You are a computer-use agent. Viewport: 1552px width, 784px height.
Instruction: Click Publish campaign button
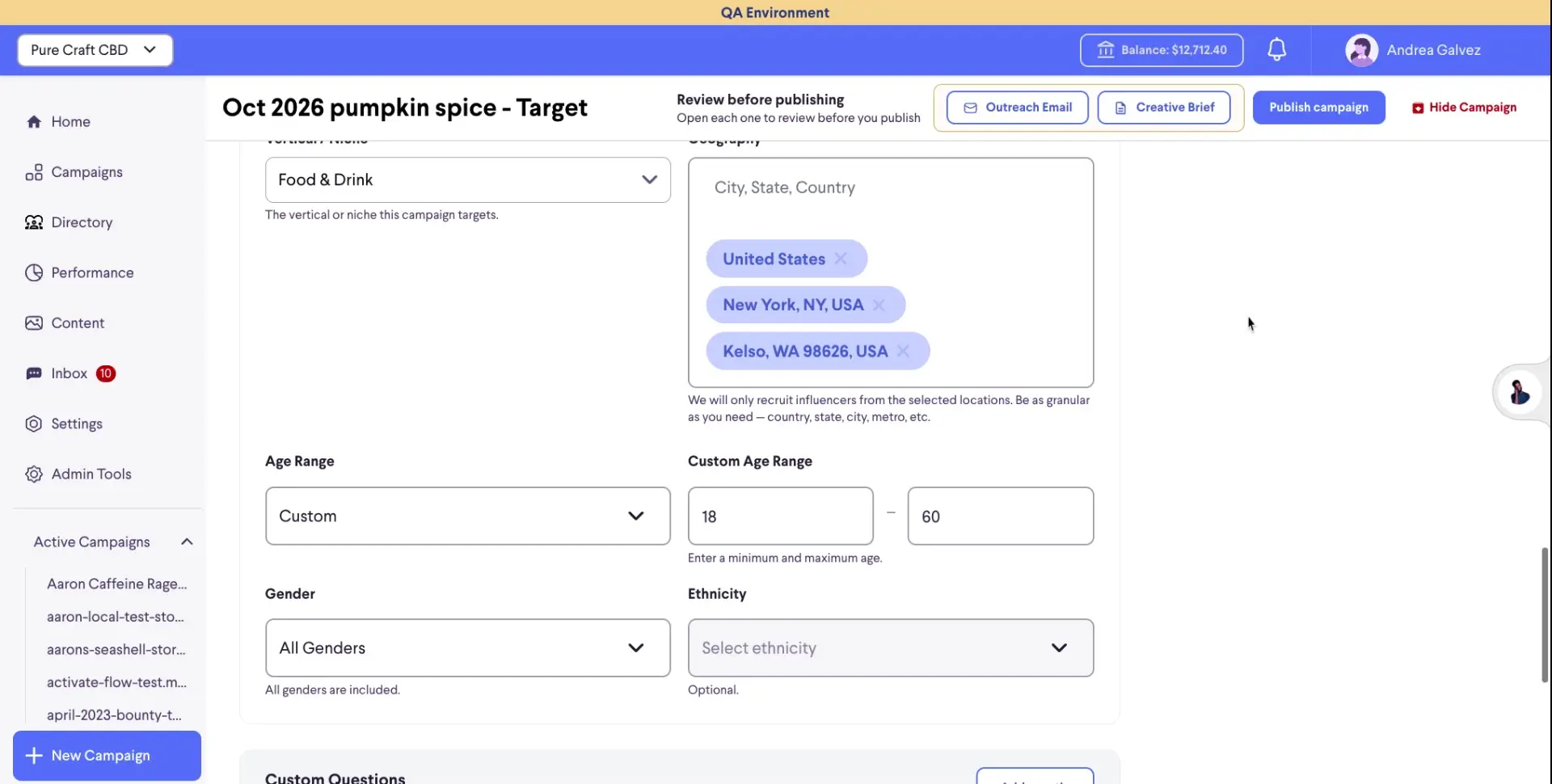click(1318, 107)
